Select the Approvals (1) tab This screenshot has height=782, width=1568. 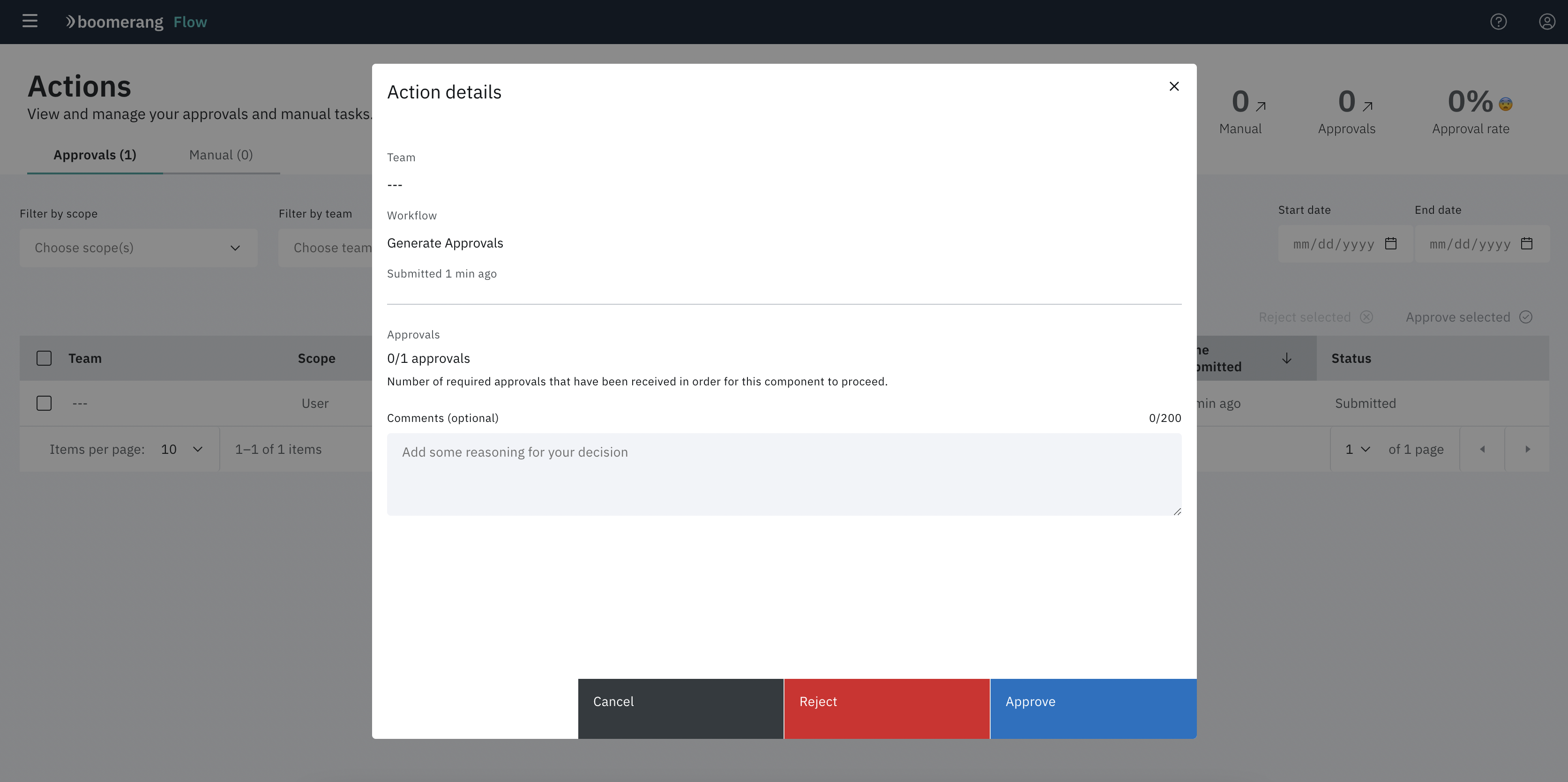(x=94, y=155)
